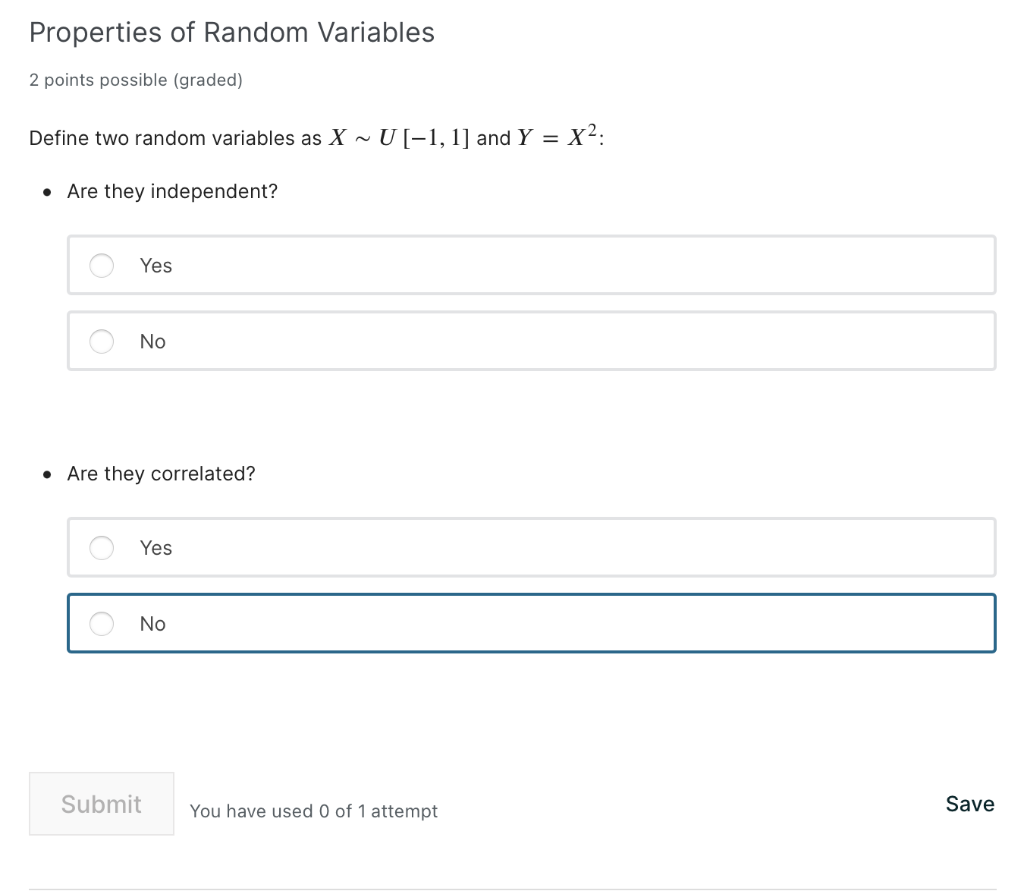Click the radio circle beside first Yes
Screen dimensions: 1024x891
[101, 265]
